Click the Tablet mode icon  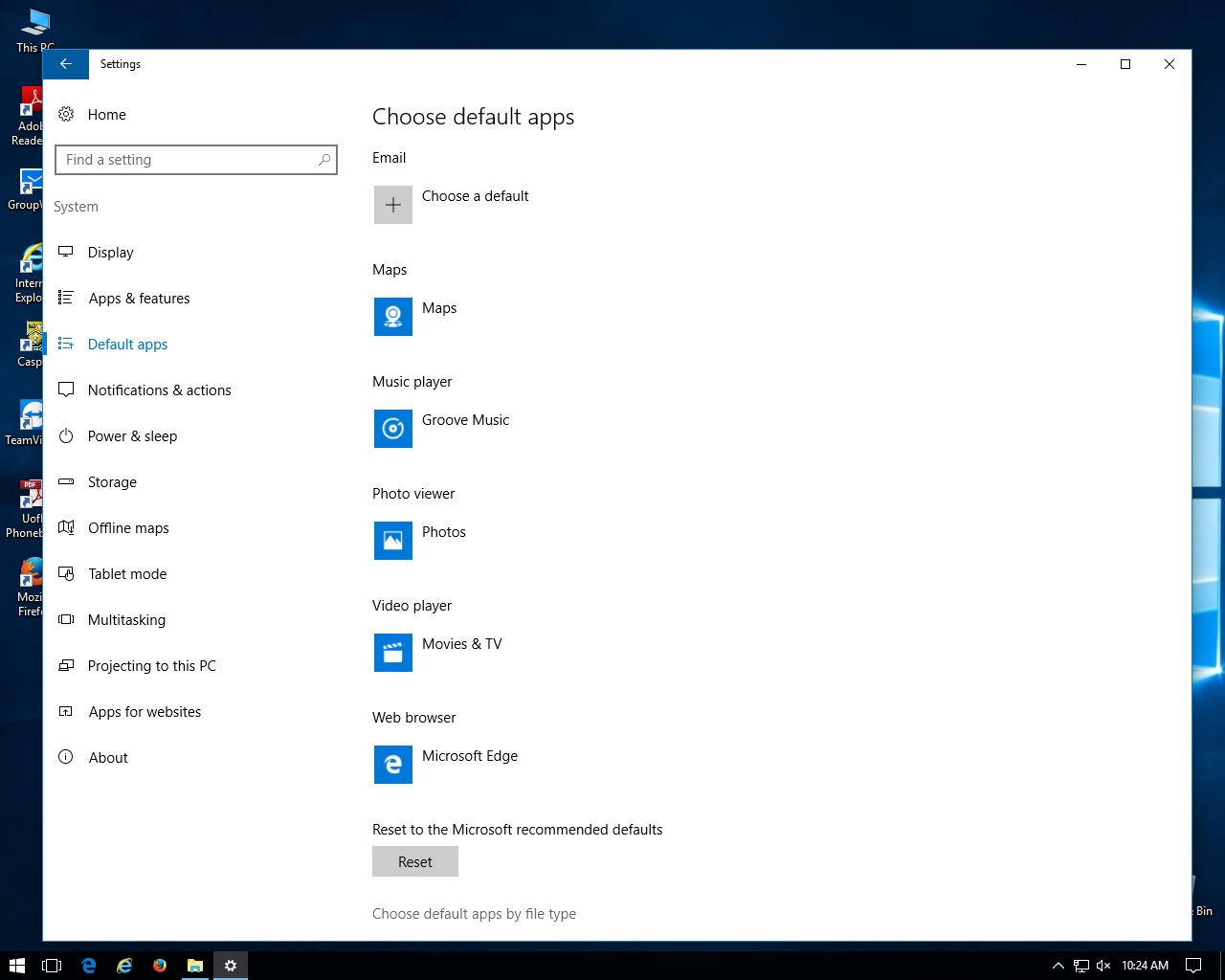(x=66, y=573)
